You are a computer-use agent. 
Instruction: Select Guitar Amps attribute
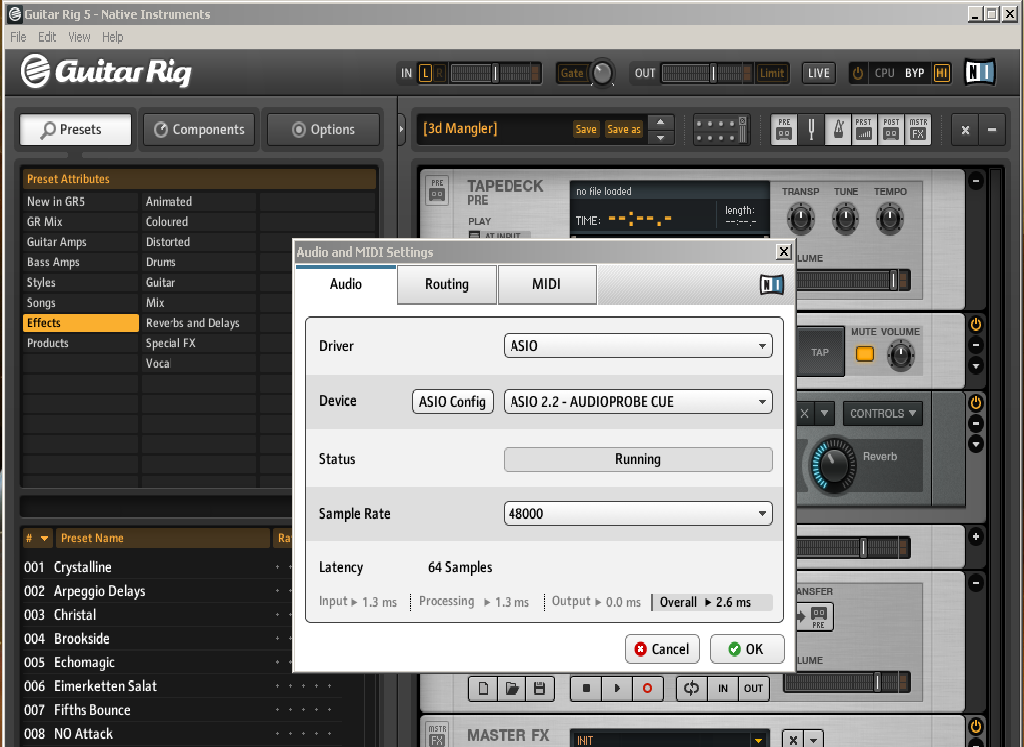(x=80, y=242)
